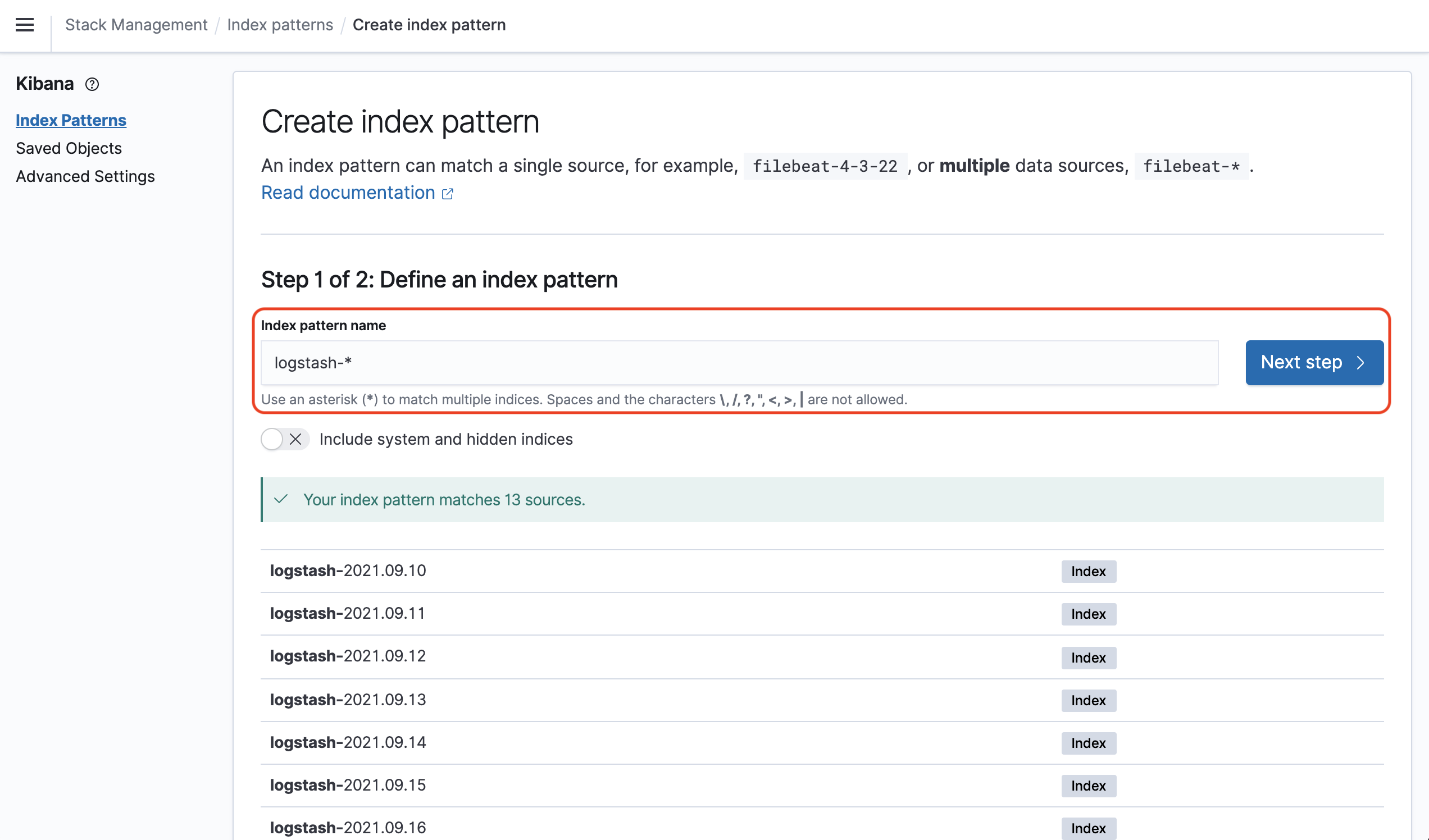This screenshot has width=1429, height=840.
Task: Click the chevron arrow on Next step
Action: point(1360,363)
